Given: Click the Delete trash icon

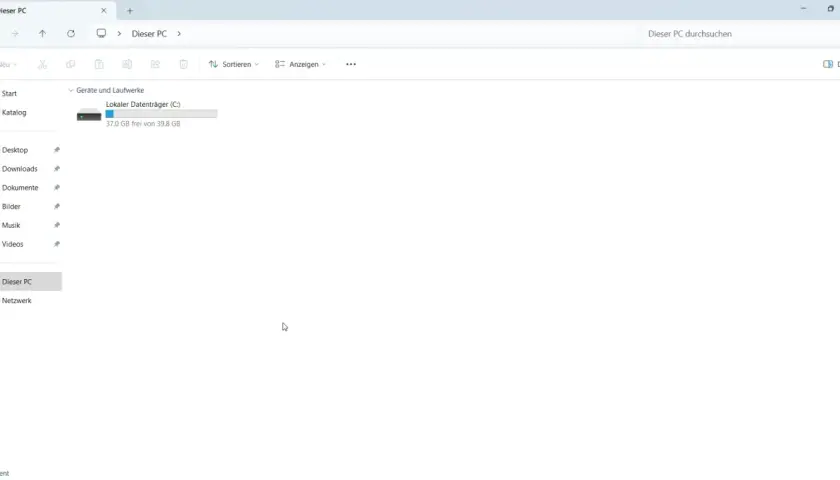Looking at the screenshot, I should [x=184, y=64].
